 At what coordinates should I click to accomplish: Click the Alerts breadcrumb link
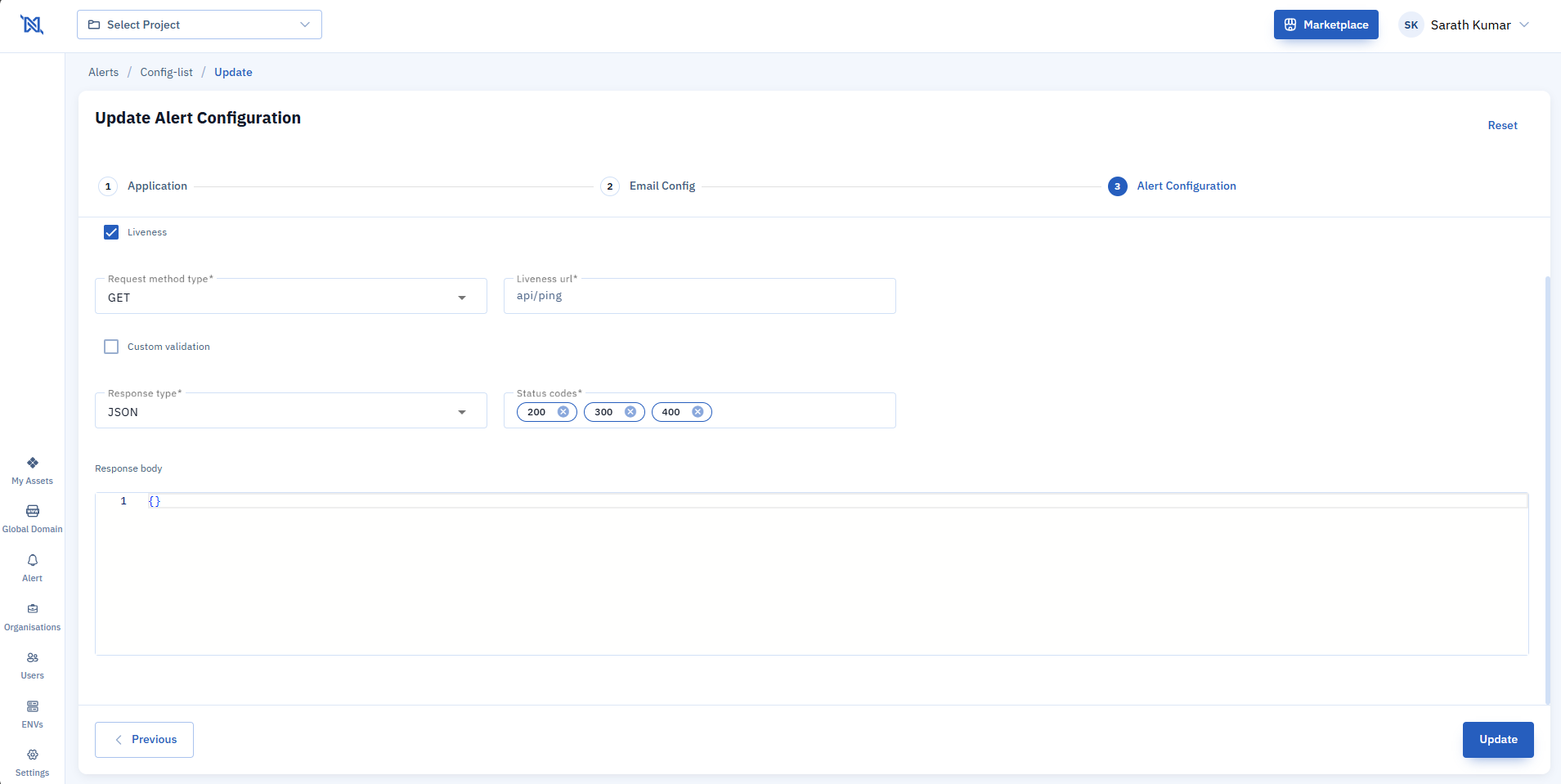(x=104, y=72)
